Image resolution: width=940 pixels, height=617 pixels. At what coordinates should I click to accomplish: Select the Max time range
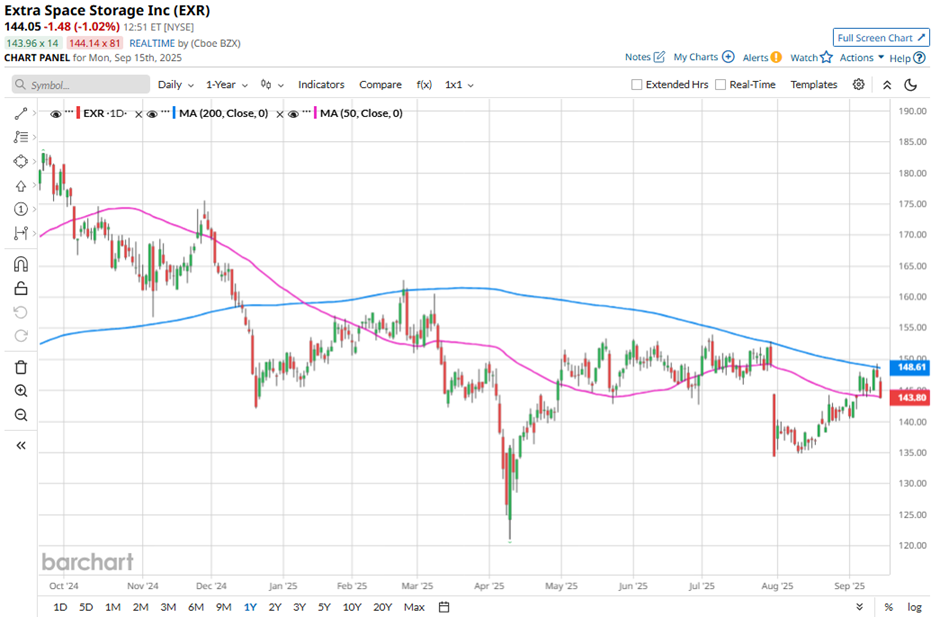click(x=414, y=607)
